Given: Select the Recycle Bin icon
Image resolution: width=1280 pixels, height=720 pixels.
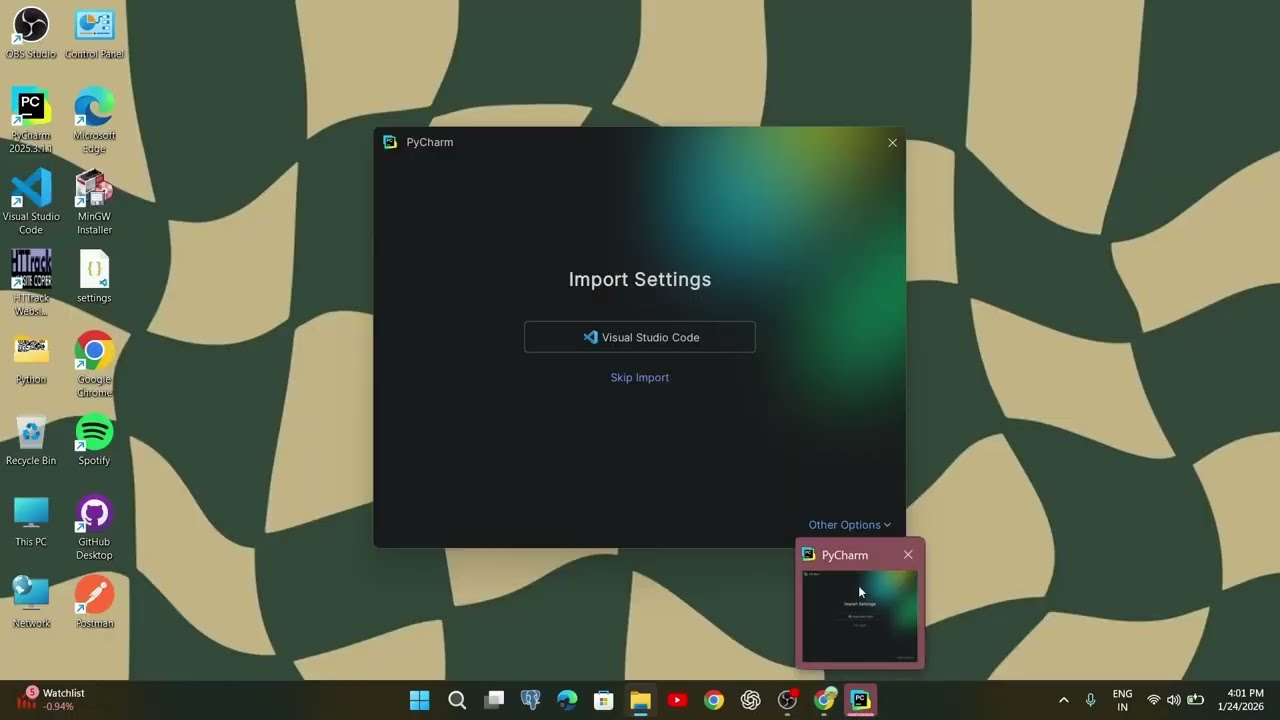Looking at the screenshot, I should [31, 439].
